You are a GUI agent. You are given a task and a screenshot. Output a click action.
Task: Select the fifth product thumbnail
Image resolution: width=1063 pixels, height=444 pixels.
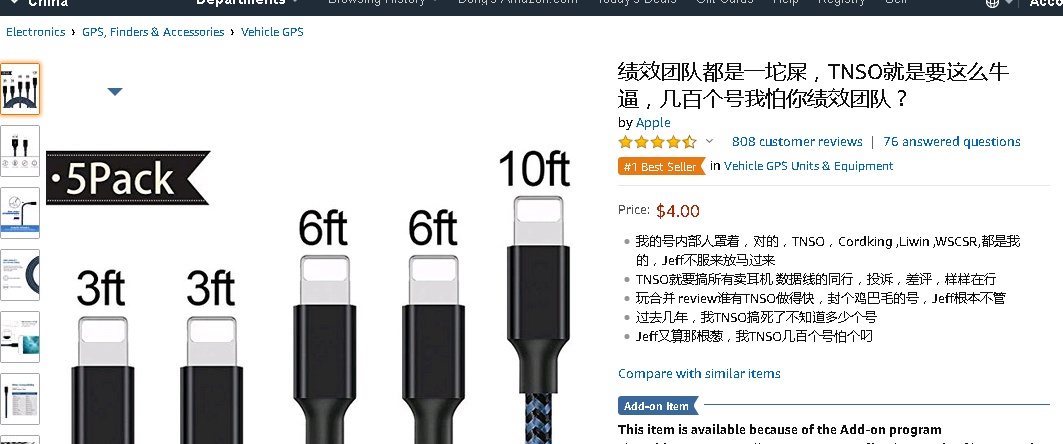(20, 337)
